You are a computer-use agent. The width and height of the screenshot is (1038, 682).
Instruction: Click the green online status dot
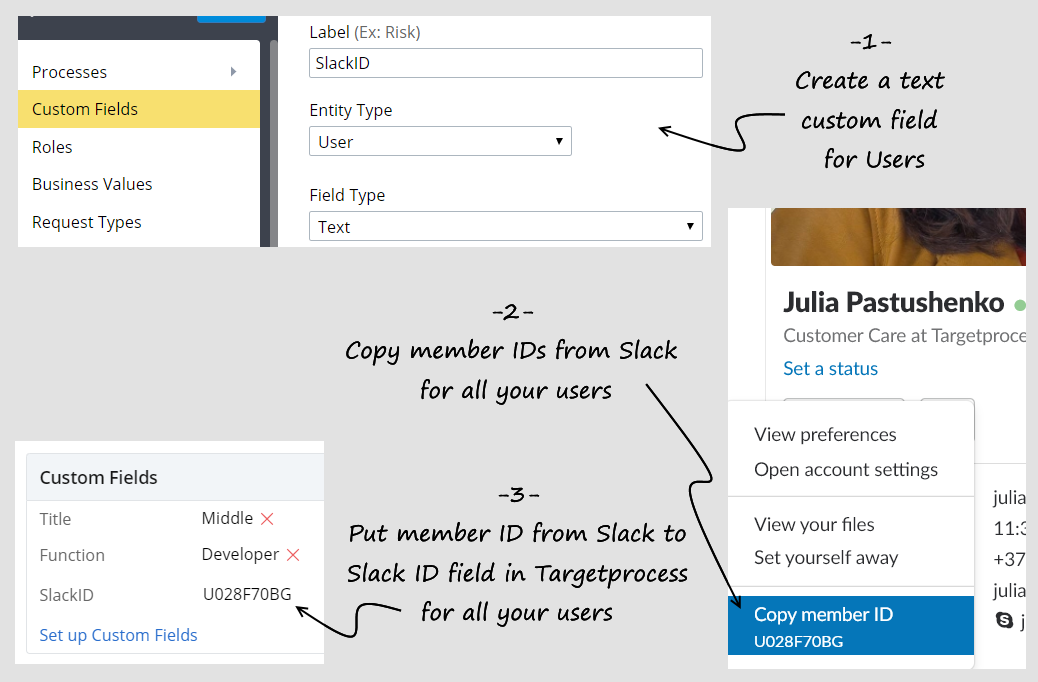pyautogui.click(x=1020, y=305)
